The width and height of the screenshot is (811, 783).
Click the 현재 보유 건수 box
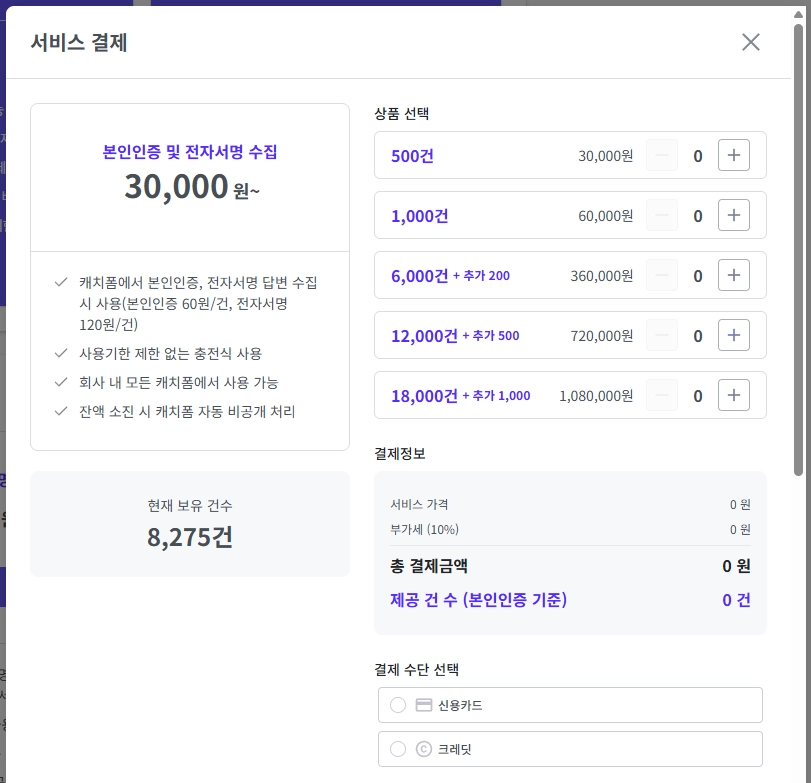coord(190,524)
